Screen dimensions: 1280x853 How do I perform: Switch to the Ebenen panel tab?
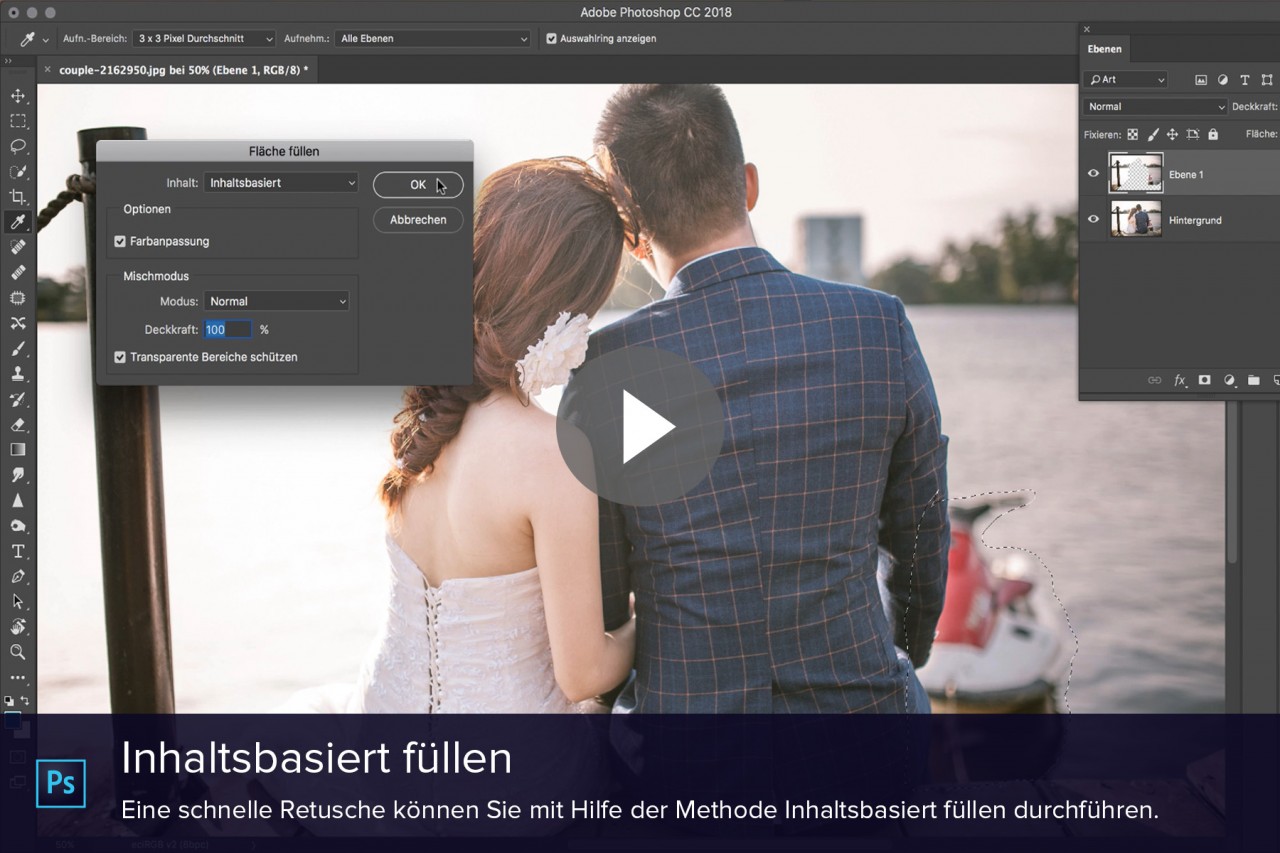[x=1105, y=49]
